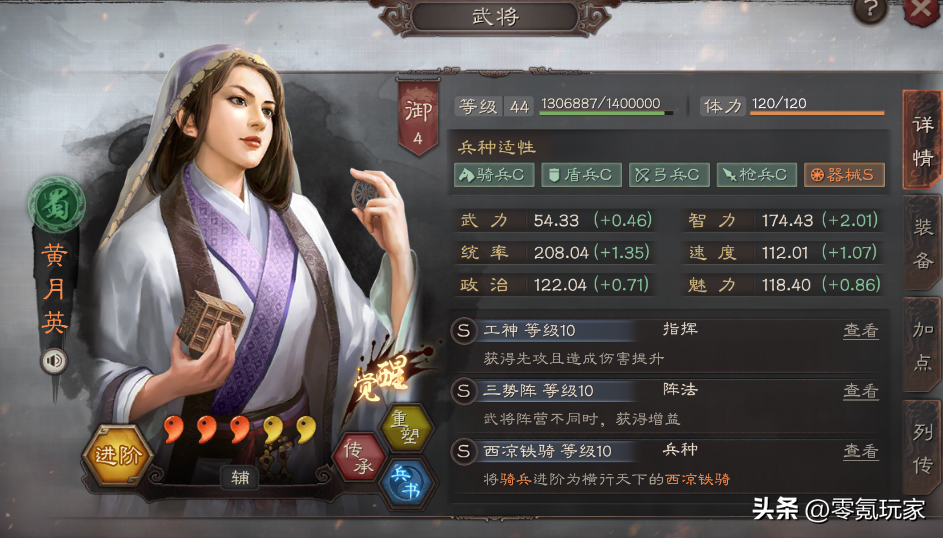Select the 骑兵C troop aptitude tag

pos(494,175)
